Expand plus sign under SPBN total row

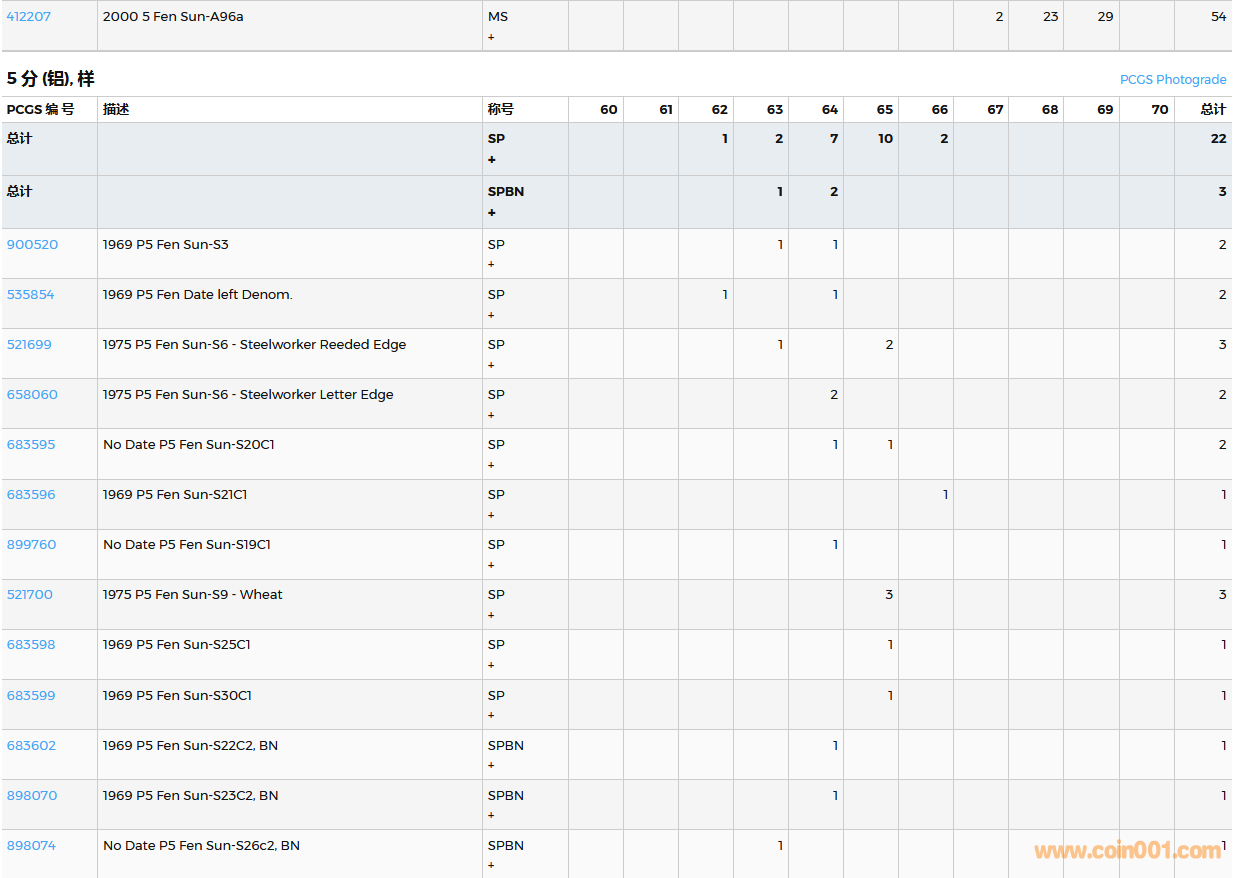[492, 213]
